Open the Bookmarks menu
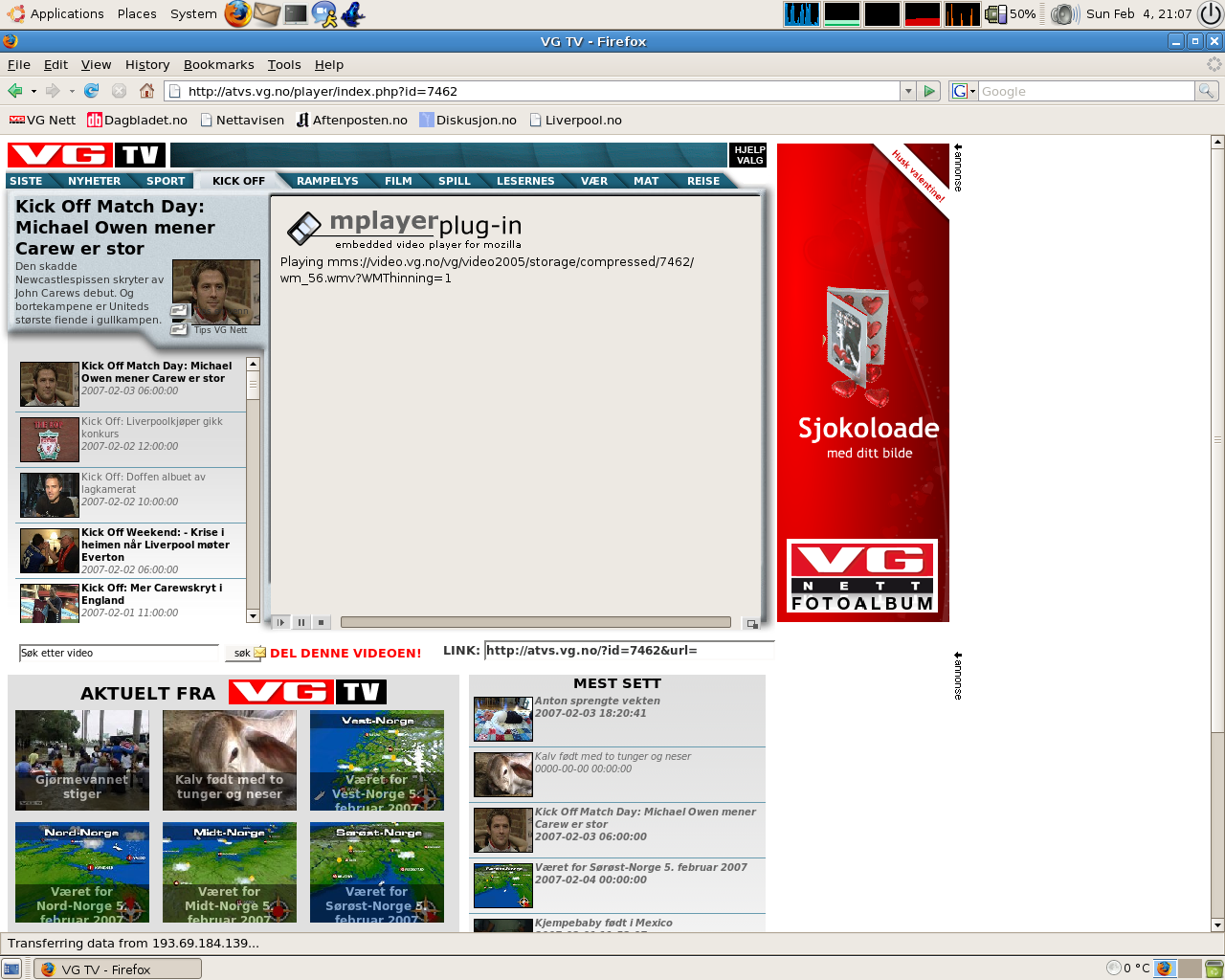 (219, 64)
